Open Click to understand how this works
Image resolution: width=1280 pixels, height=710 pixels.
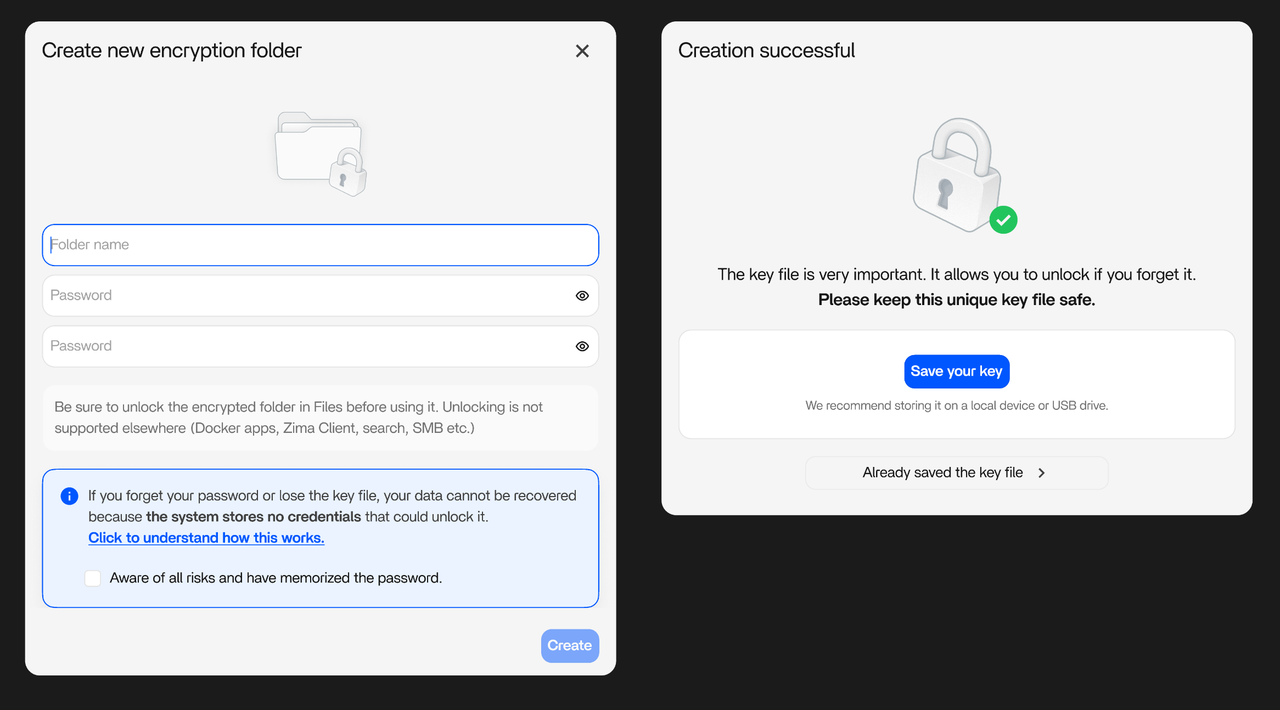[206, 538]
